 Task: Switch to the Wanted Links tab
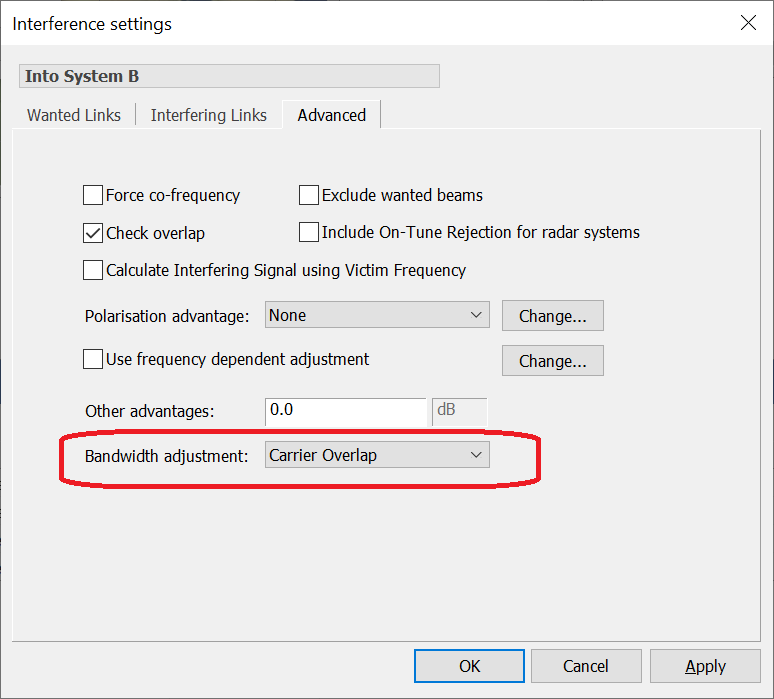(x=74, y=115)
